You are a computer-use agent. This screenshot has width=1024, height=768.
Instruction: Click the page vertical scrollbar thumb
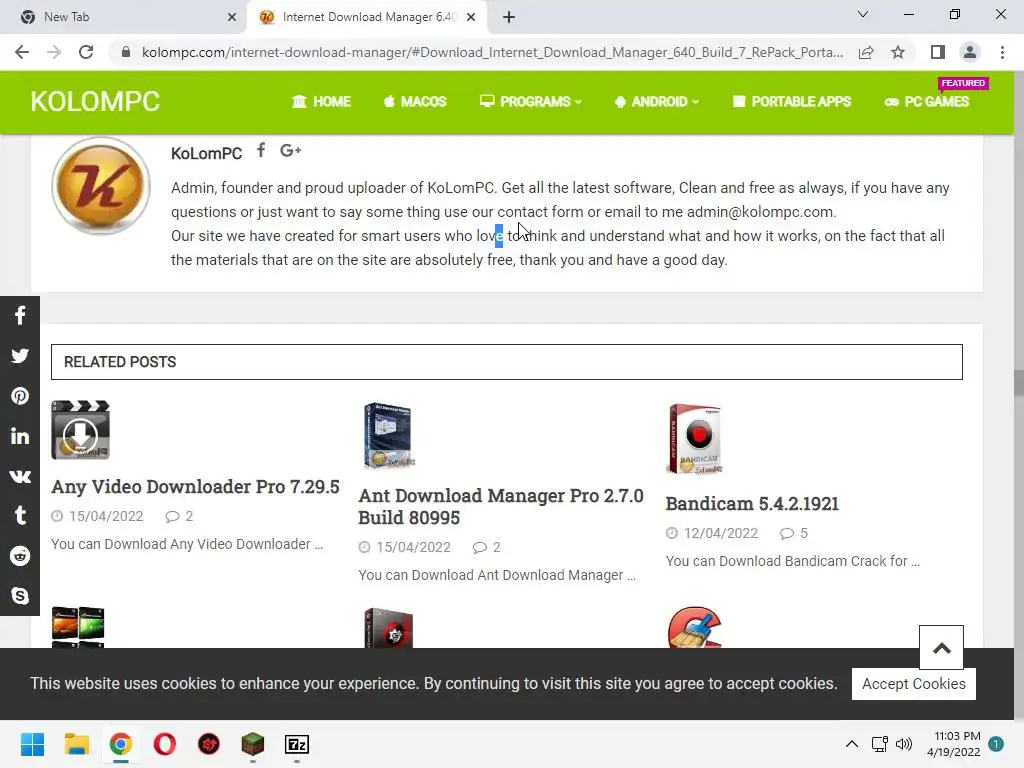(1018, 383)
